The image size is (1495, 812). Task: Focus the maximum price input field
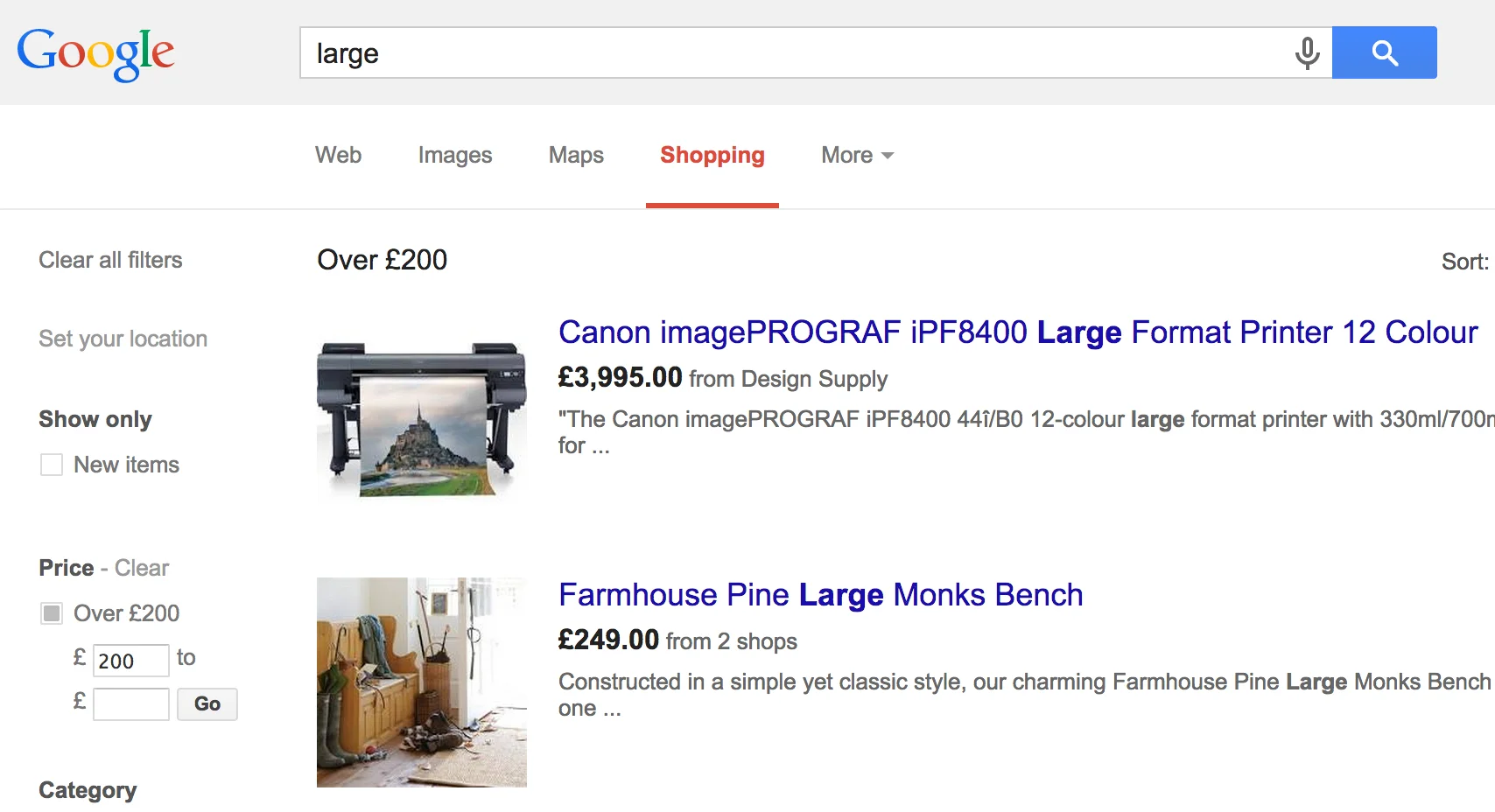pyautogui.click(x=131, y=704)
